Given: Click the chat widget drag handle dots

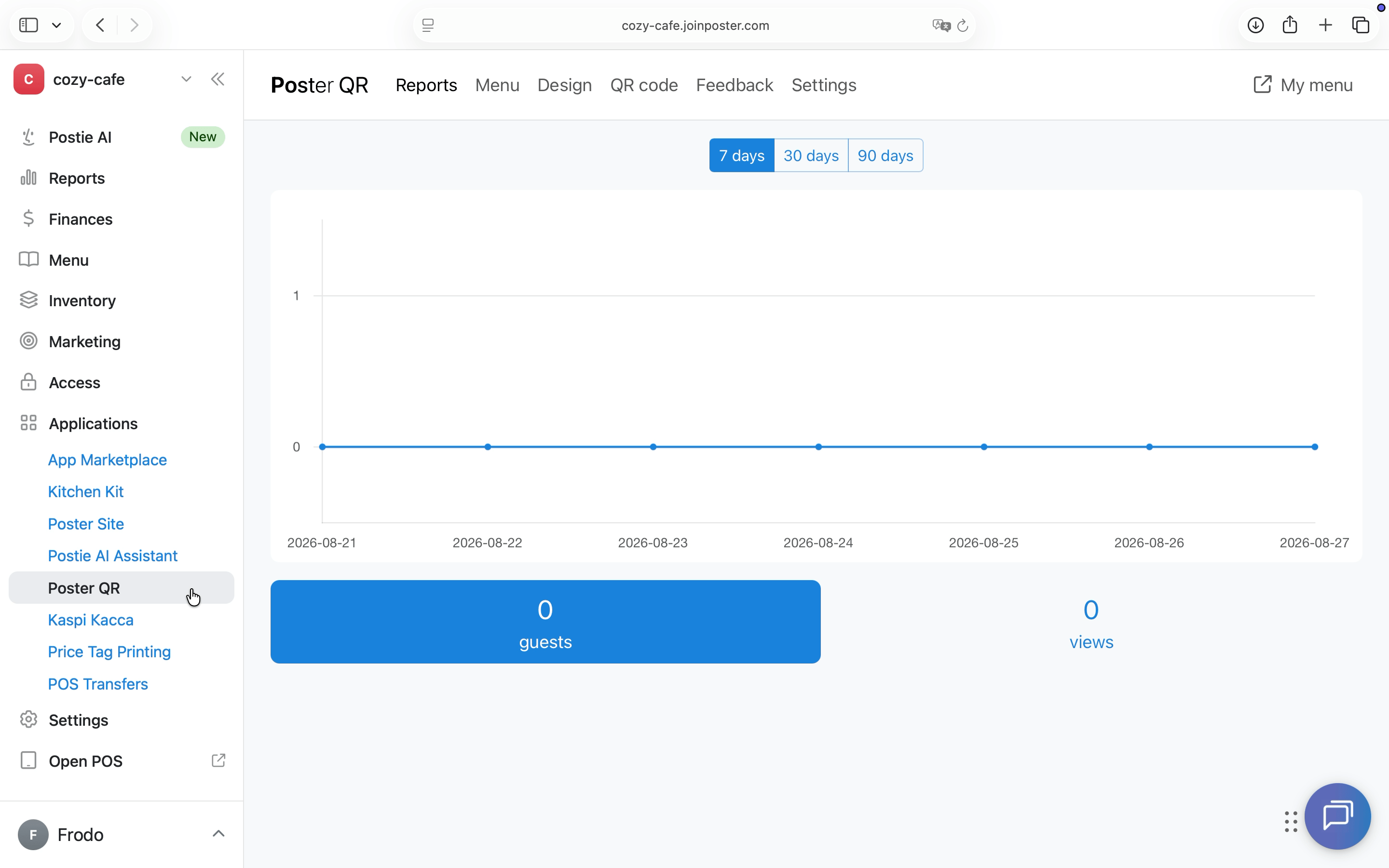Looking at the screenshot, I should (1291, 822).
